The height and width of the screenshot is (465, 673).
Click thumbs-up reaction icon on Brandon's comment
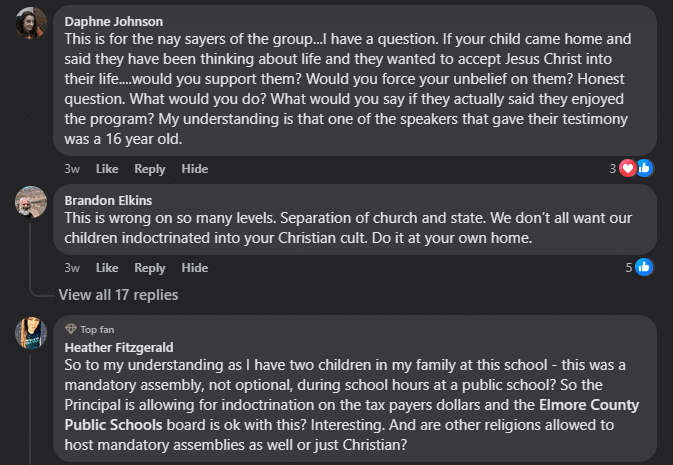644,267
